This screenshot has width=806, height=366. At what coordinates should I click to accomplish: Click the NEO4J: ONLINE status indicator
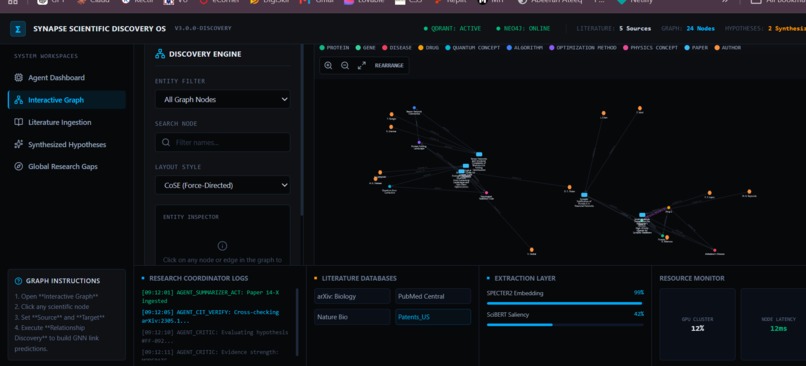(x=523, y=29)
